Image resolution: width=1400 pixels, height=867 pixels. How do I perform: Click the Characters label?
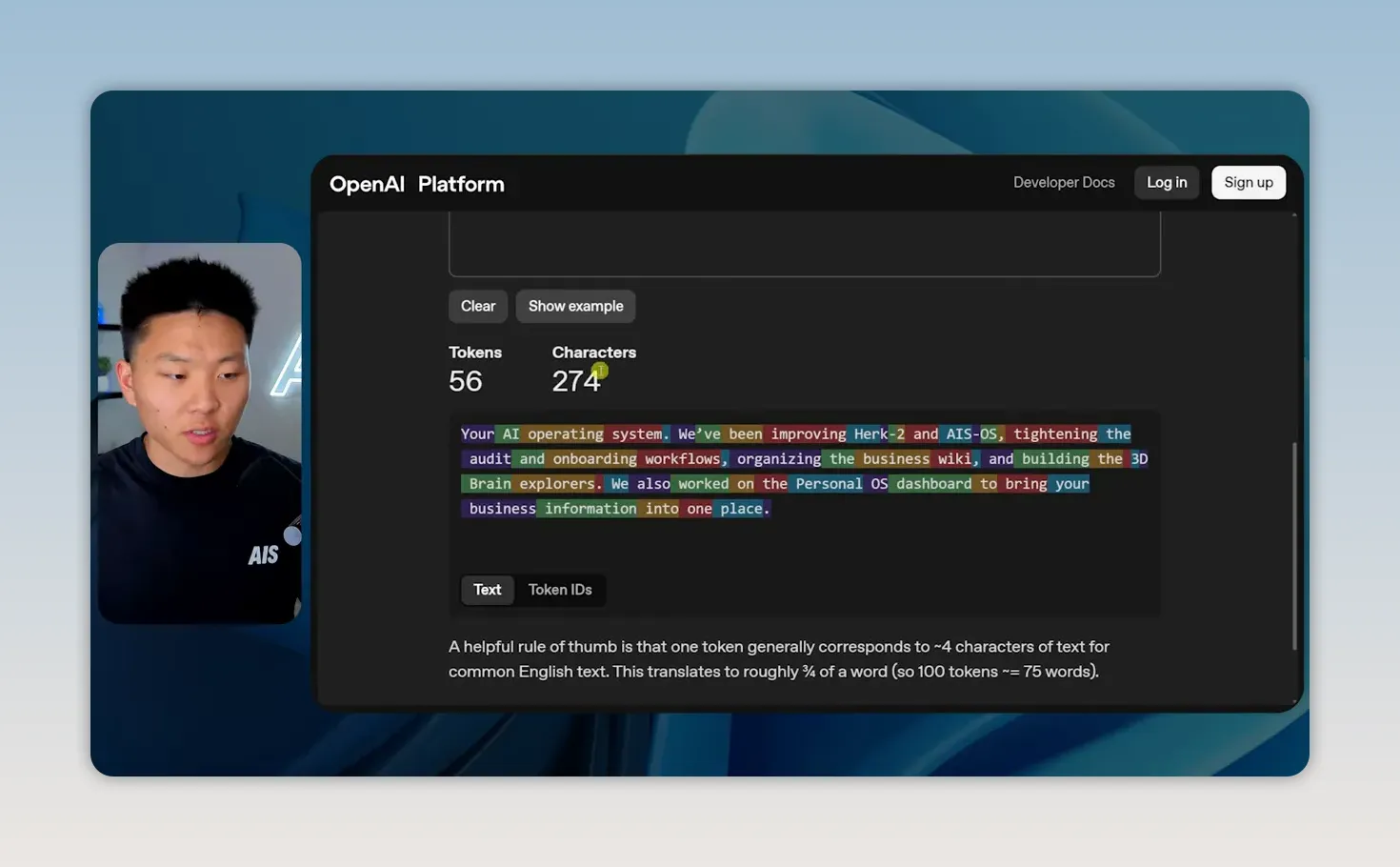point(594,353)
